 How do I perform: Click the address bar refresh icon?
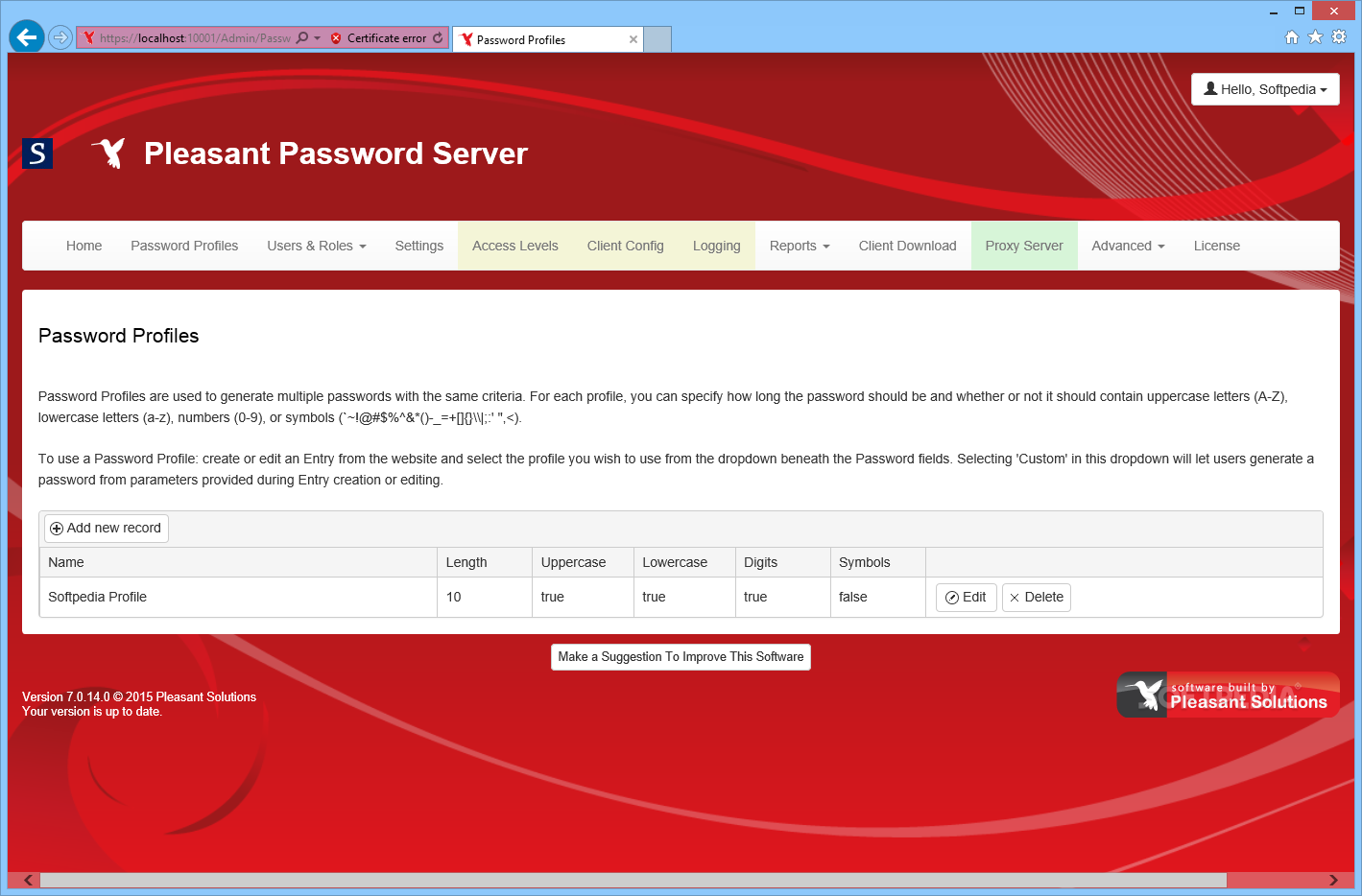(x=438, y=37)
